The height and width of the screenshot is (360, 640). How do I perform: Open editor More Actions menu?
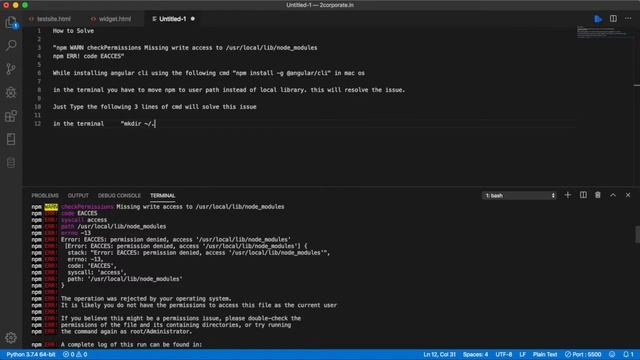(628, 19)
